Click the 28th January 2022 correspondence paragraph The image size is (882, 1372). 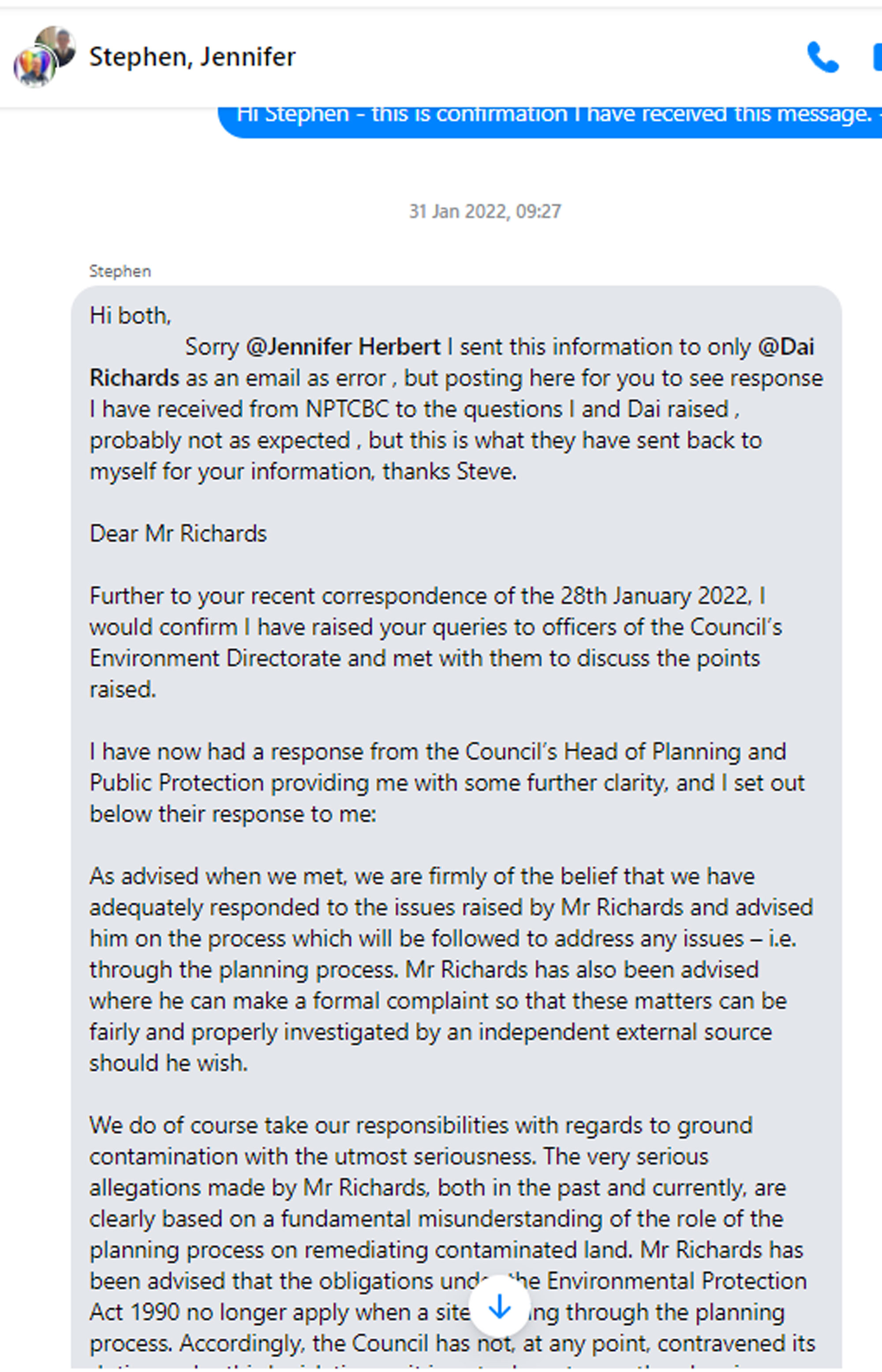(x=436, y=643)
